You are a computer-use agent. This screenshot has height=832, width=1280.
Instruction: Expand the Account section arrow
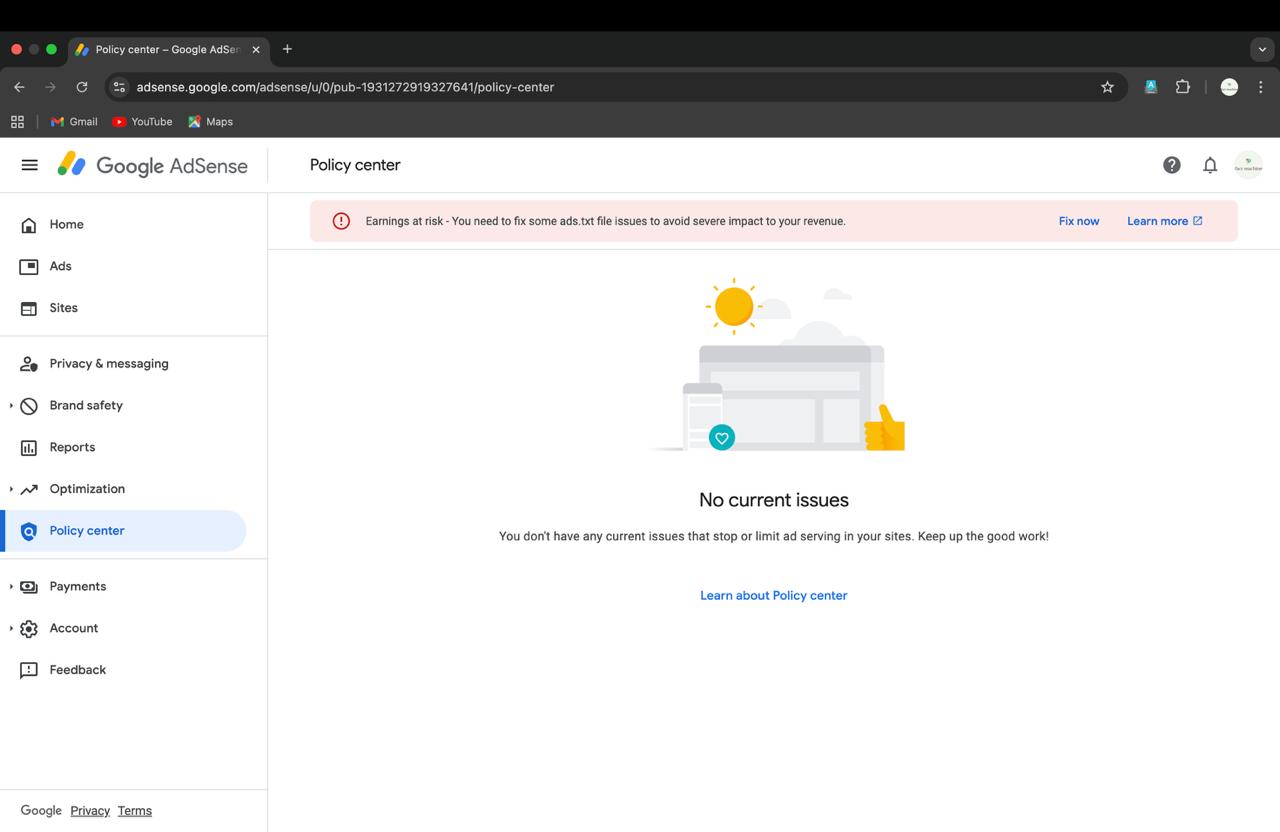[11, 628]
